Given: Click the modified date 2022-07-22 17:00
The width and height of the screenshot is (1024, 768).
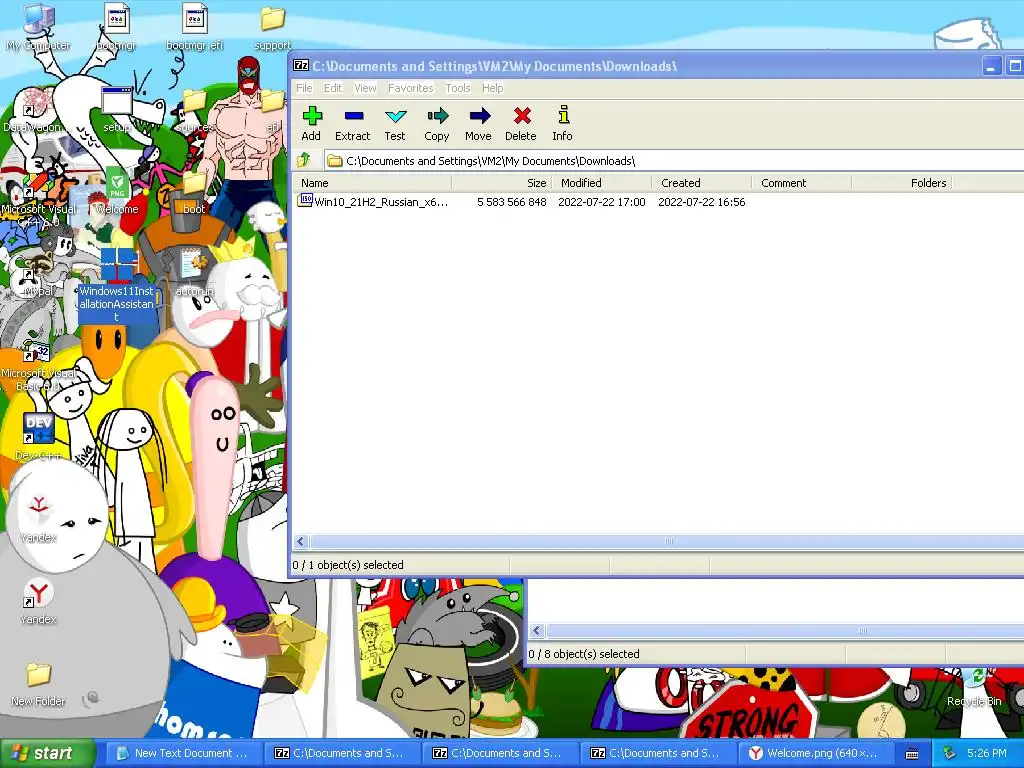Looking at the screenshot, I should pos(601,202).
